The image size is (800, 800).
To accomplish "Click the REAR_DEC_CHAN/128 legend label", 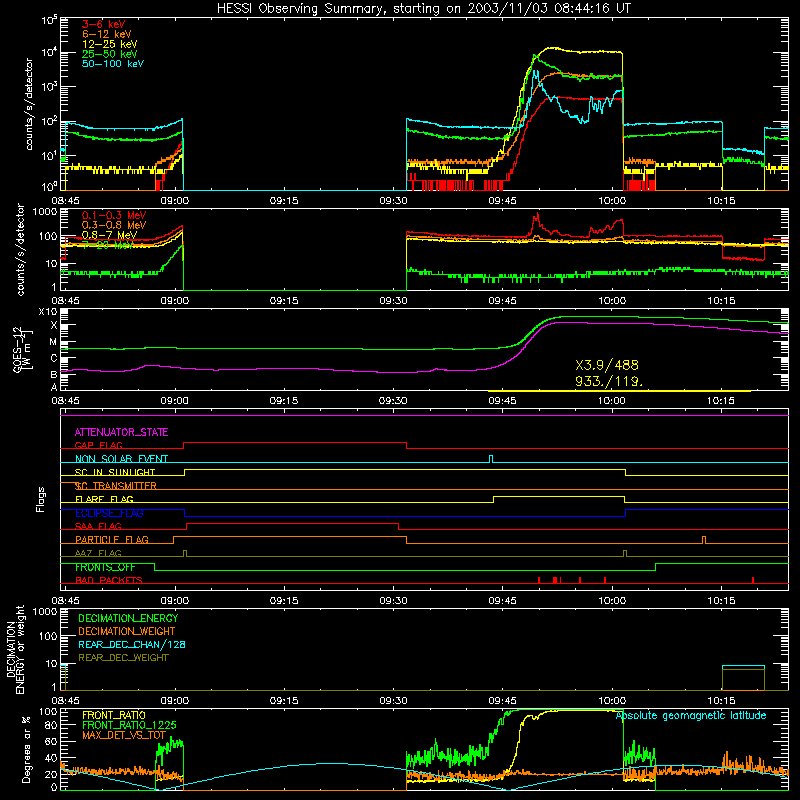I will pyautogui.click(x=132, y=644).
